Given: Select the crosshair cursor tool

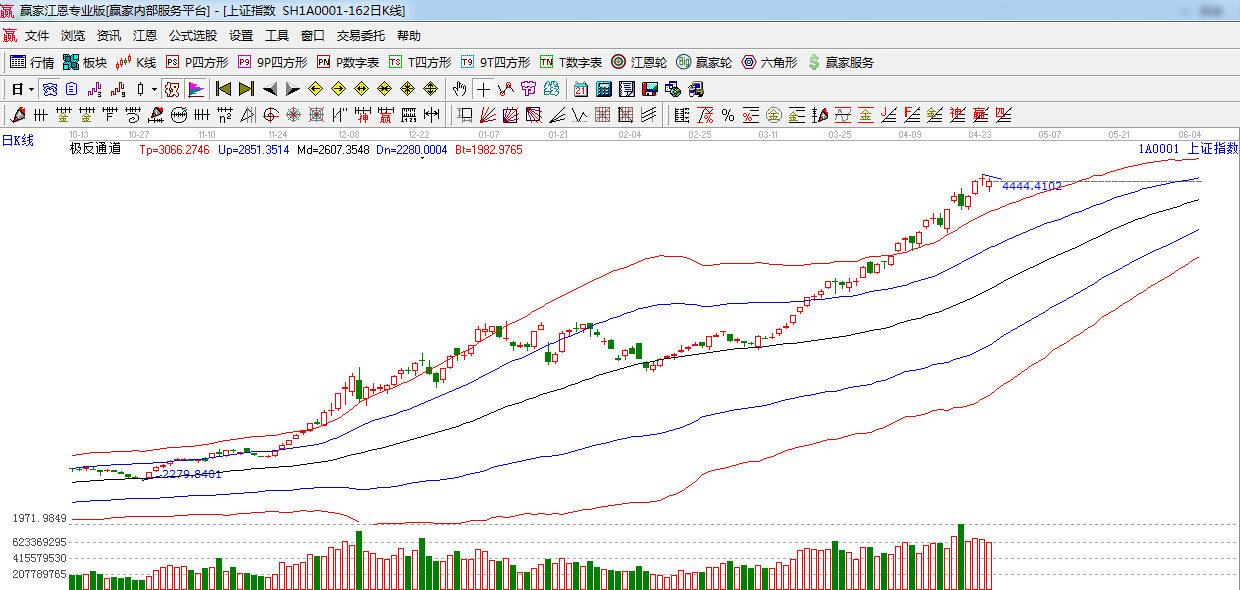Looking at the screenshot, I should coord(483,89).
